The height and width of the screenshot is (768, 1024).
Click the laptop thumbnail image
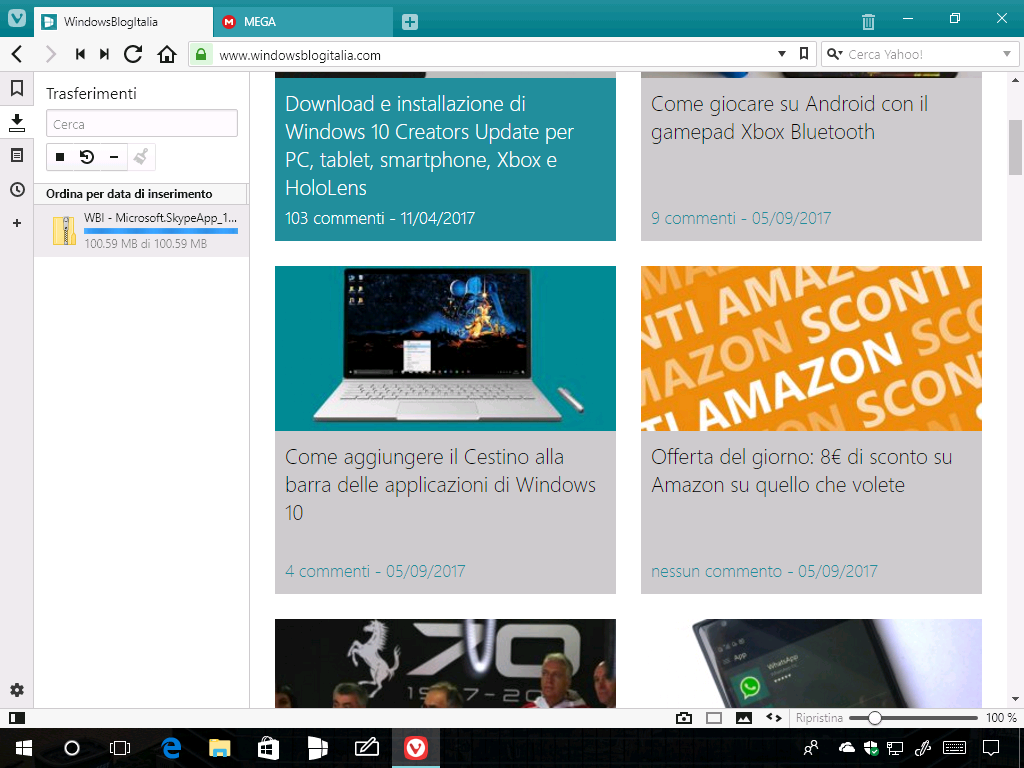tap(445, 348)
